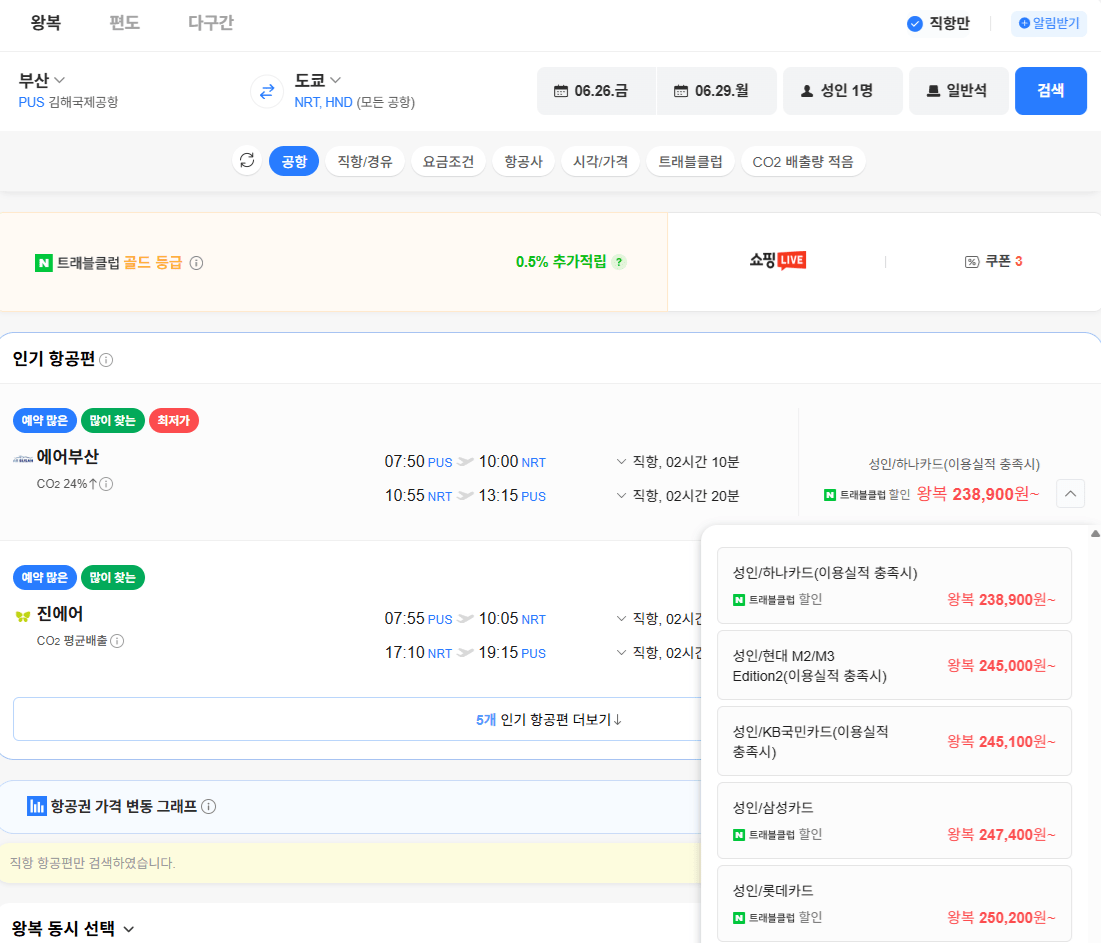Open the 부산 departure city dropdown
The width and height of the screenshot is (1101, 943).
click(41, 80)
